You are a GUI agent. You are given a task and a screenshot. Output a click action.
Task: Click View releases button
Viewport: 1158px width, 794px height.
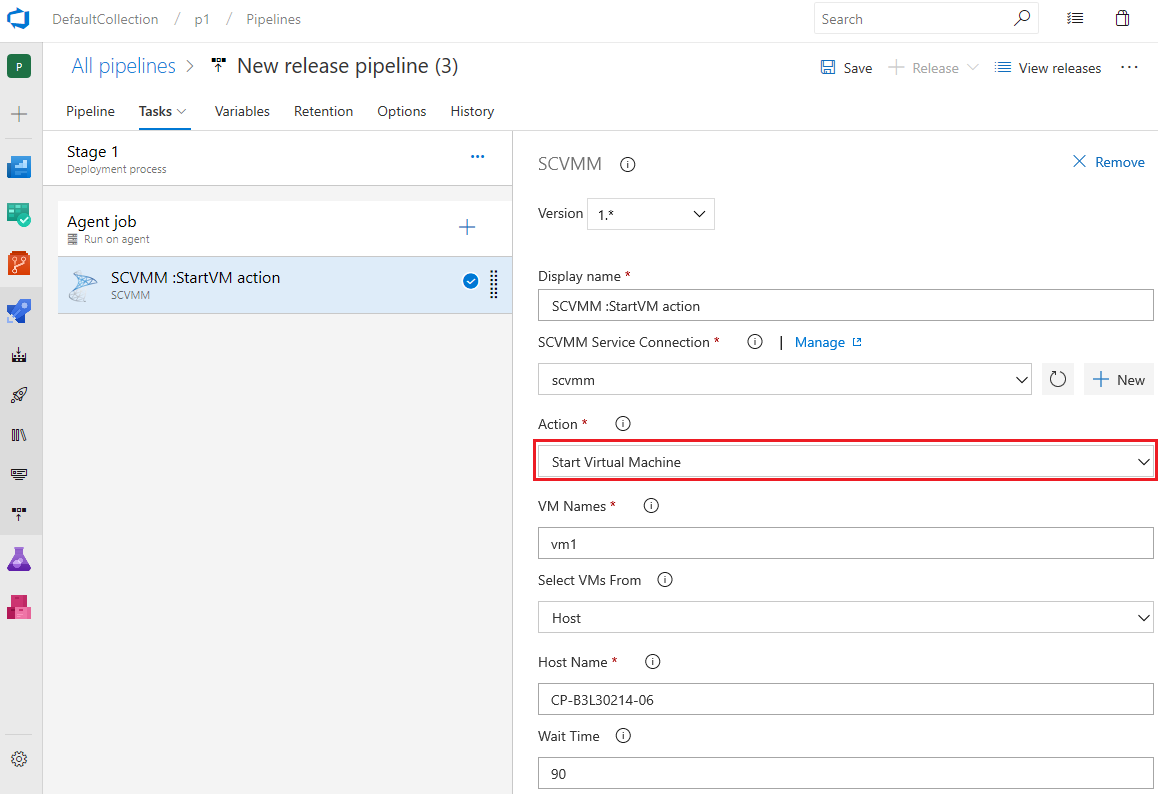pos(1047,68)
